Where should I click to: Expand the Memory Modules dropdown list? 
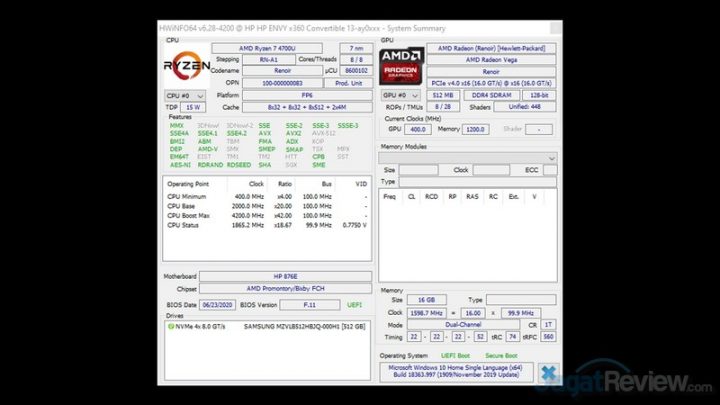tap(468, 158)
